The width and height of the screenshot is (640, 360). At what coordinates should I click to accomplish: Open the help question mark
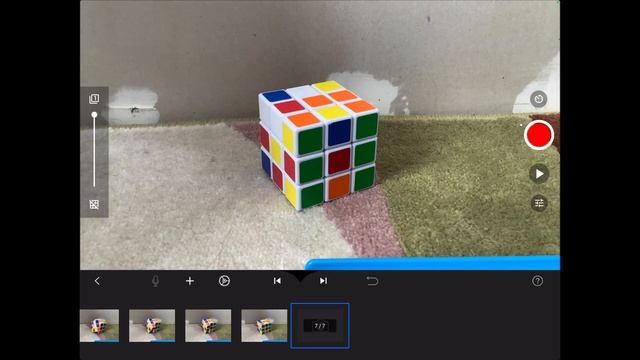538,281
